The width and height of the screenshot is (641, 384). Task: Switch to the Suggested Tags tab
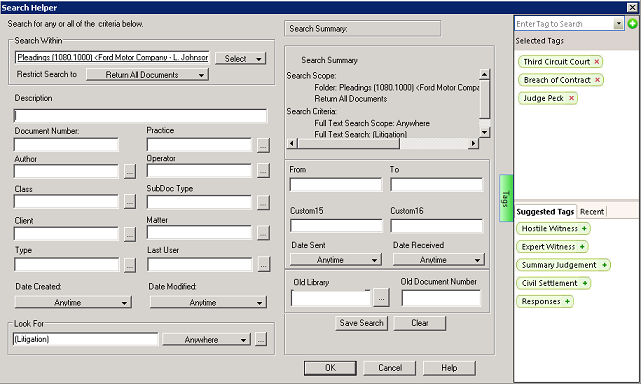[545, 211]
